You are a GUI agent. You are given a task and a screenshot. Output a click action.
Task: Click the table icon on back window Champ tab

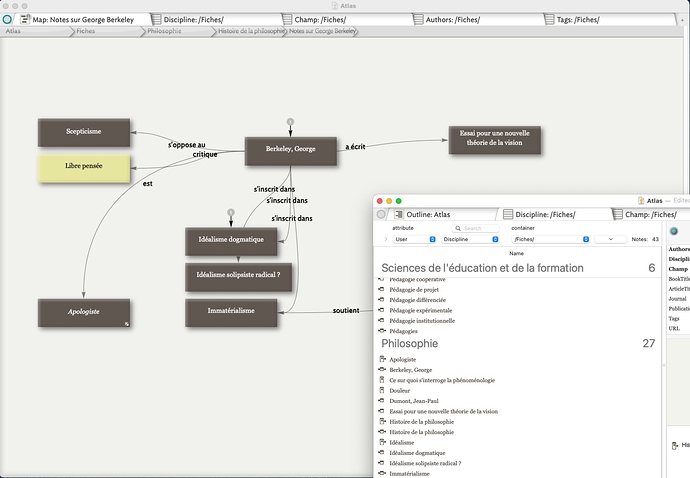pos(287,19)
